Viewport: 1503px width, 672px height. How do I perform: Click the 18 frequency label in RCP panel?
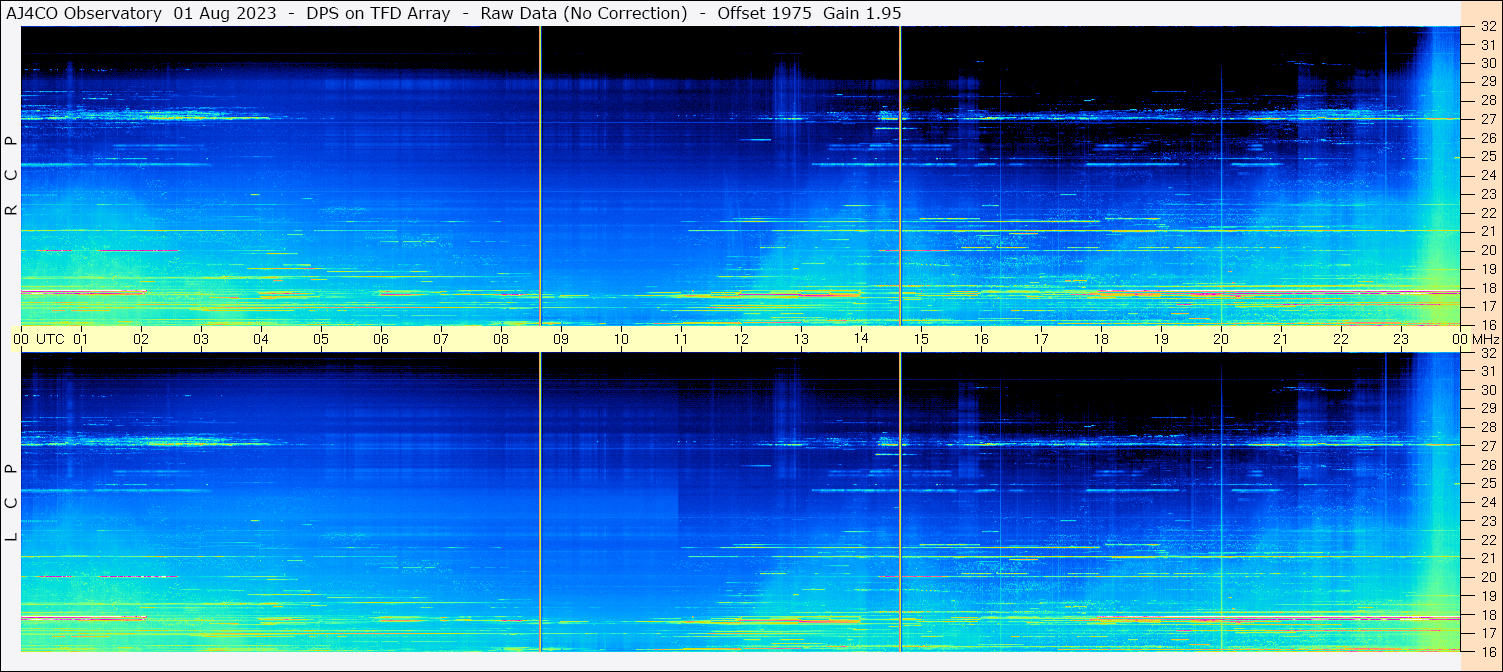(1487, 287)
